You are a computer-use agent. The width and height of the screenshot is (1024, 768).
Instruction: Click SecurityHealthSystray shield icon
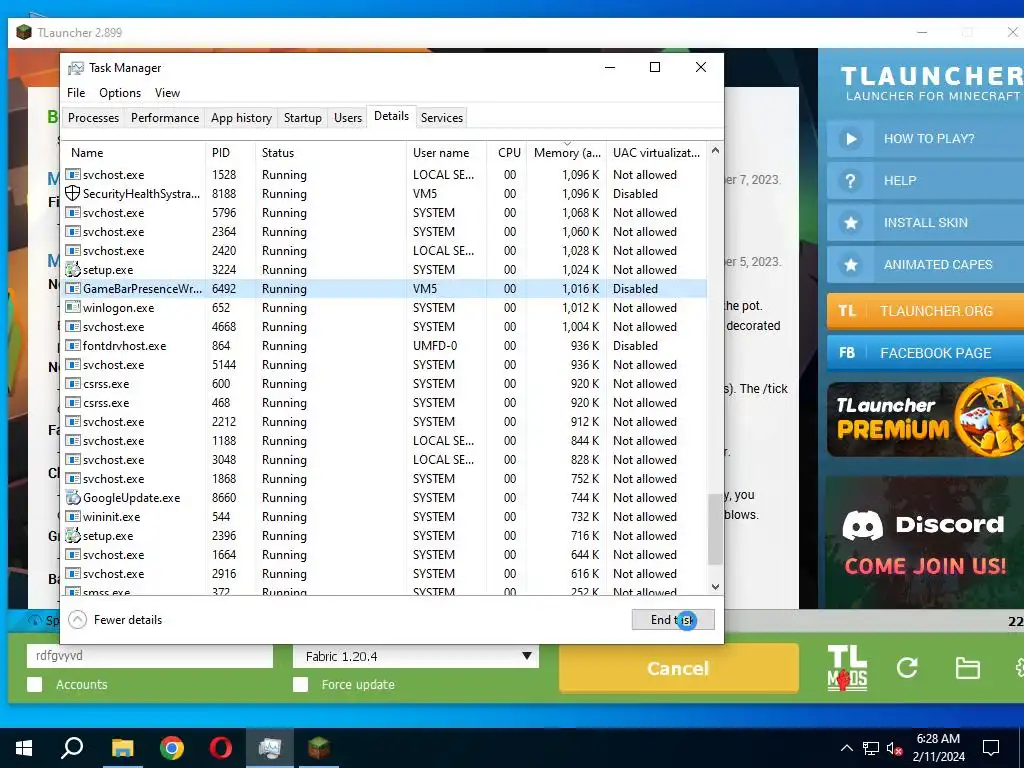coord(72,193)
